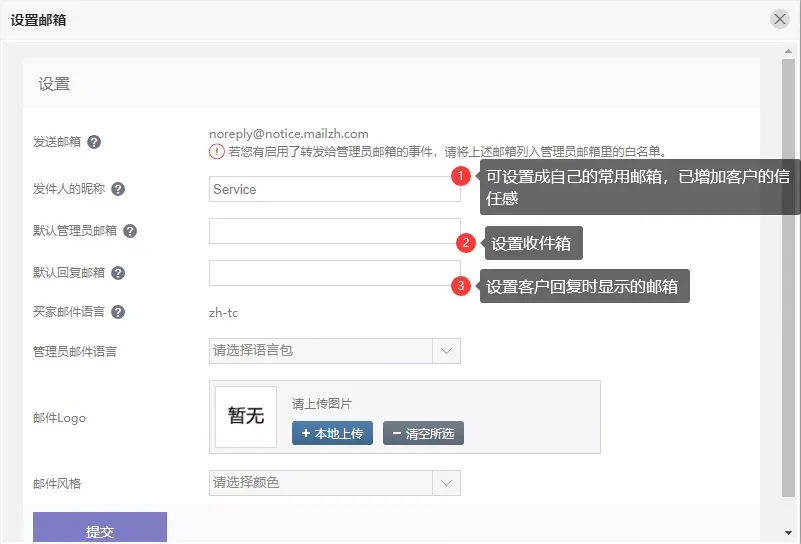Click the 本地上传 button
The height and width of the screenshot is (544, 801).
point(332,433)
